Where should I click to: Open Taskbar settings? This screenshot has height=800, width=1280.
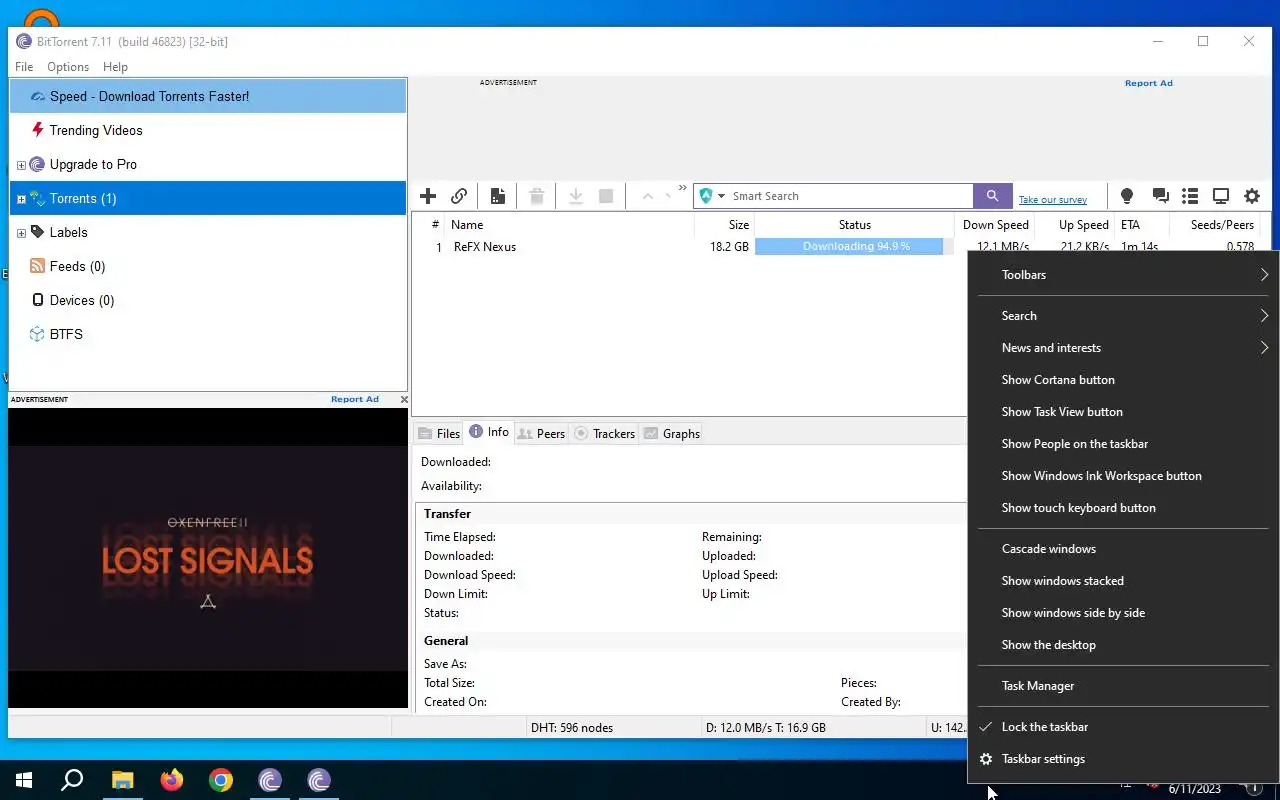click(x=1122, y=759)
